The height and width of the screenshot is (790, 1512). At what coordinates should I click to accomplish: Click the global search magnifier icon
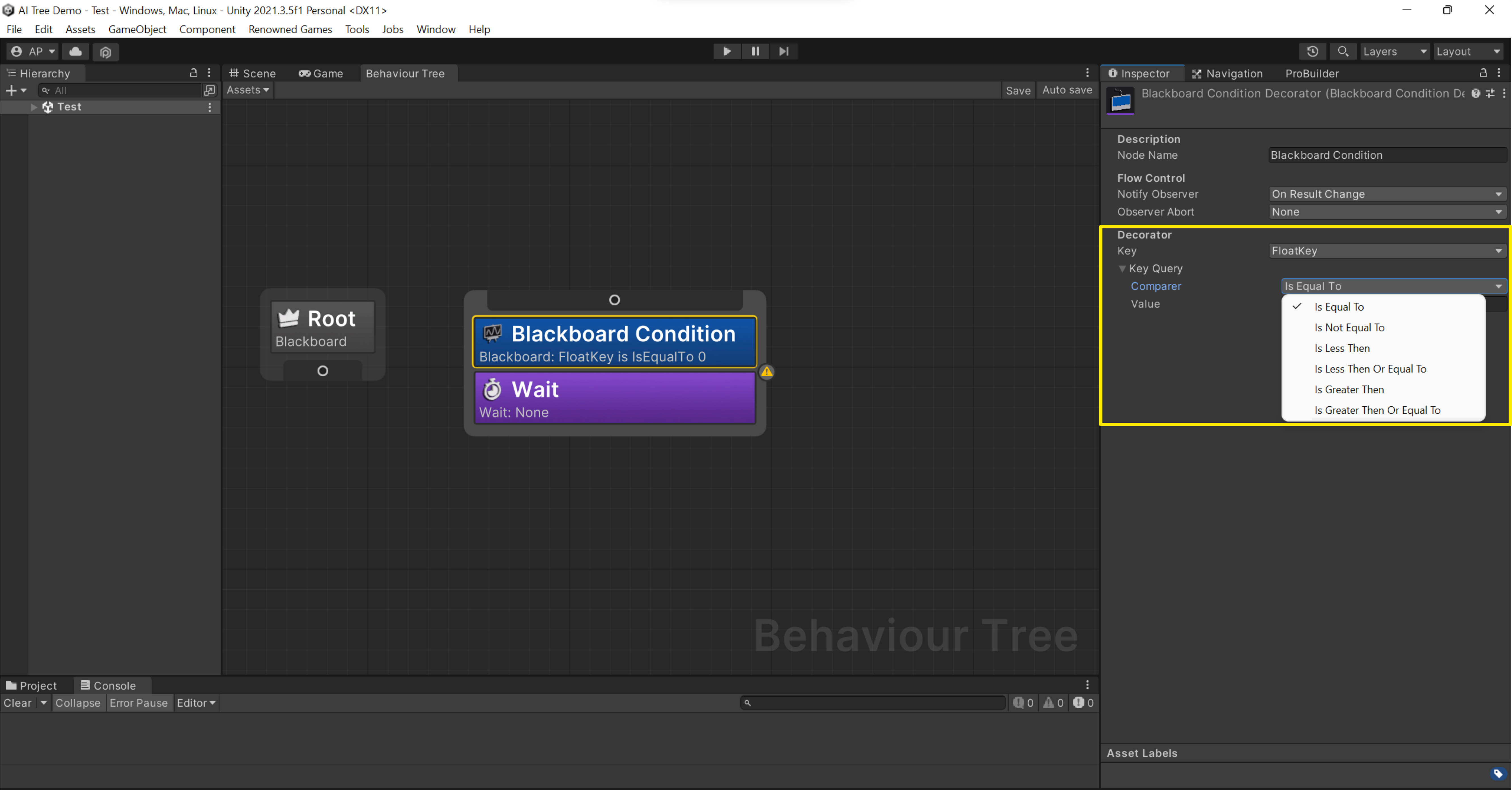[x=1342, y=52]
